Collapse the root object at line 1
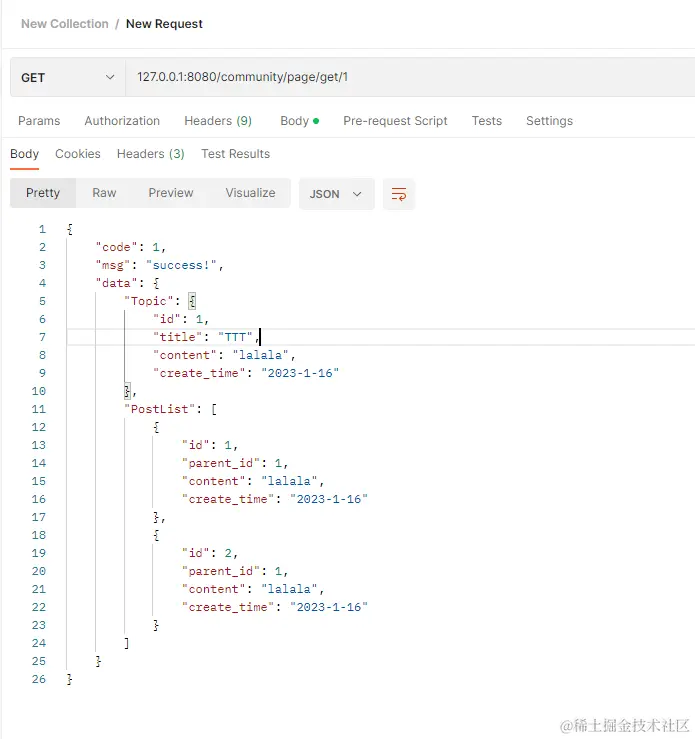695x739 pixels. pos(70,230)
